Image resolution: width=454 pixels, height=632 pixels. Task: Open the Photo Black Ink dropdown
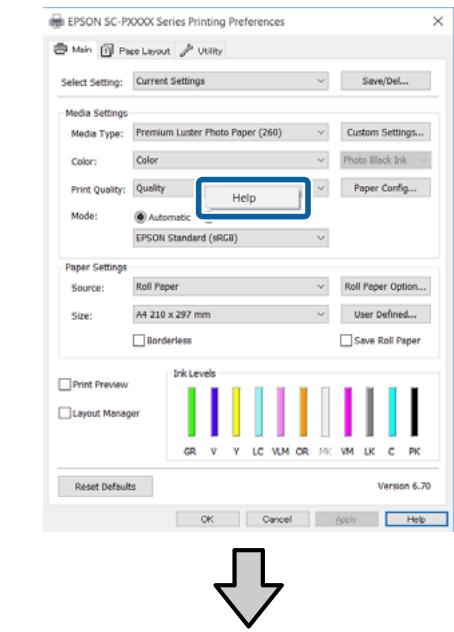coord(385,160)
